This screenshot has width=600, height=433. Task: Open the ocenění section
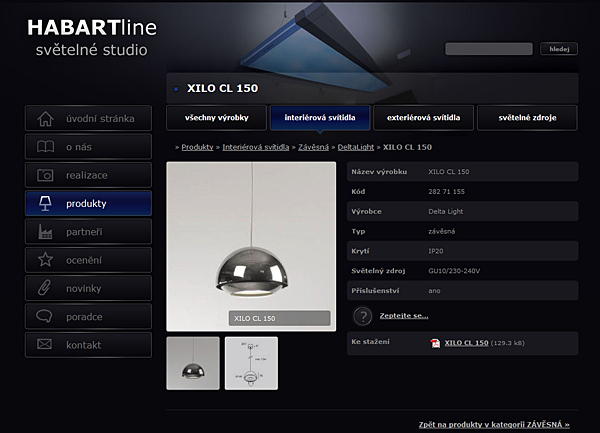tap(88, 260)
